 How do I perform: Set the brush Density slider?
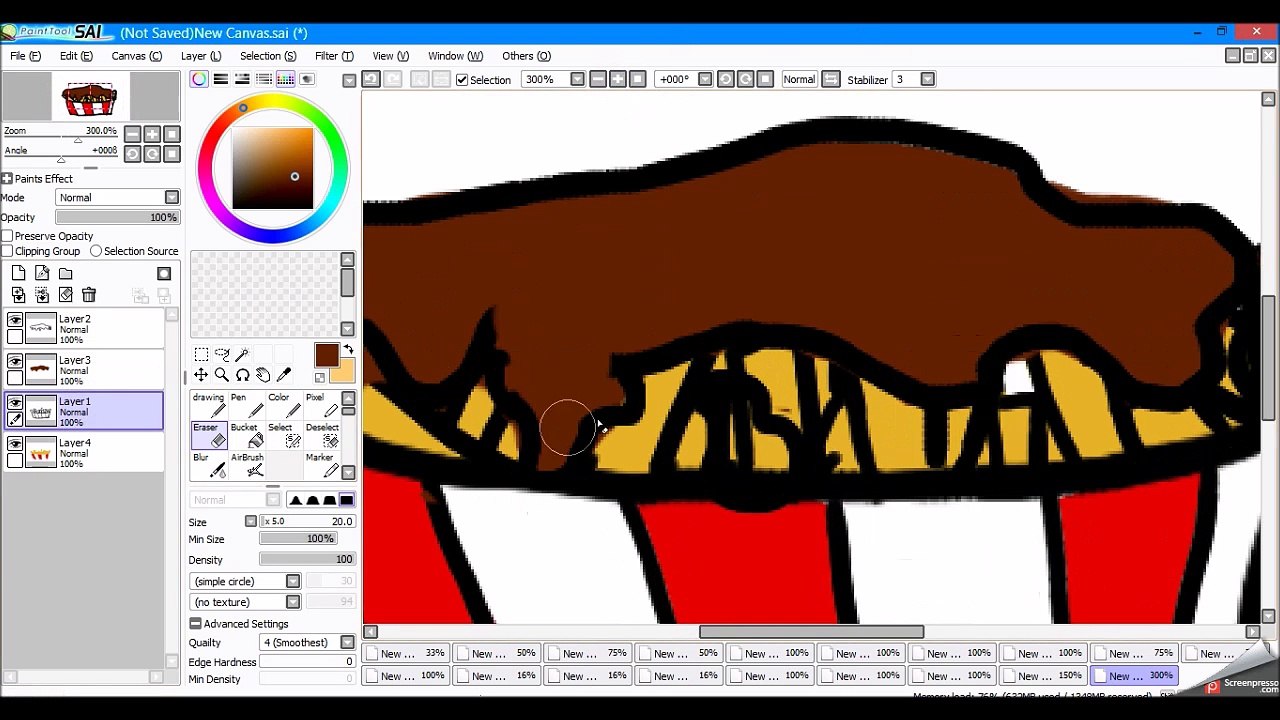307,560
